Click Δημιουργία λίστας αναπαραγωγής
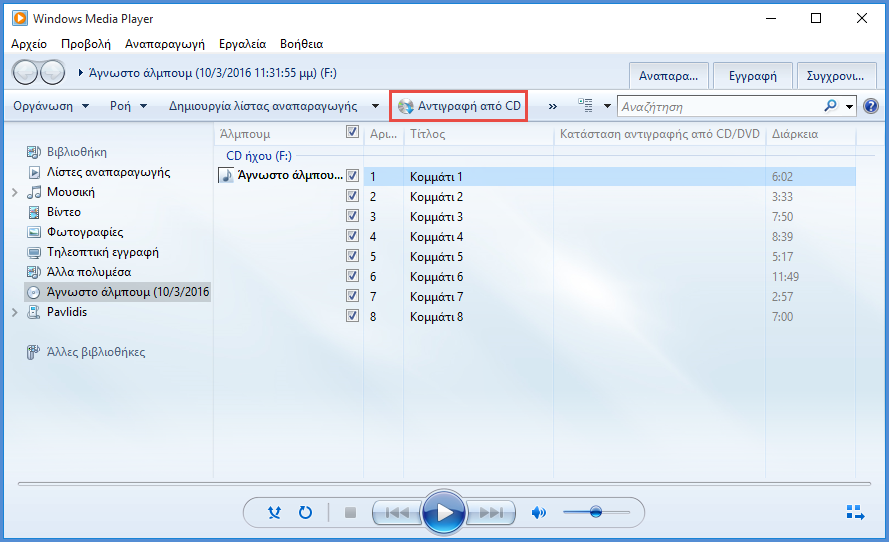 coord(263,106)
